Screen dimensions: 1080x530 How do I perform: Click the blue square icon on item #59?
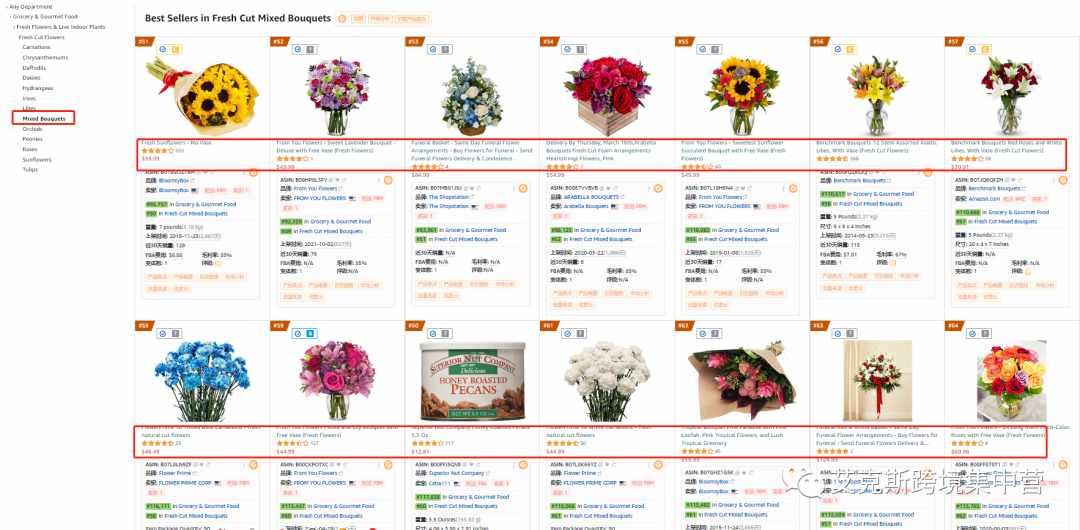[x=310, y=334]
